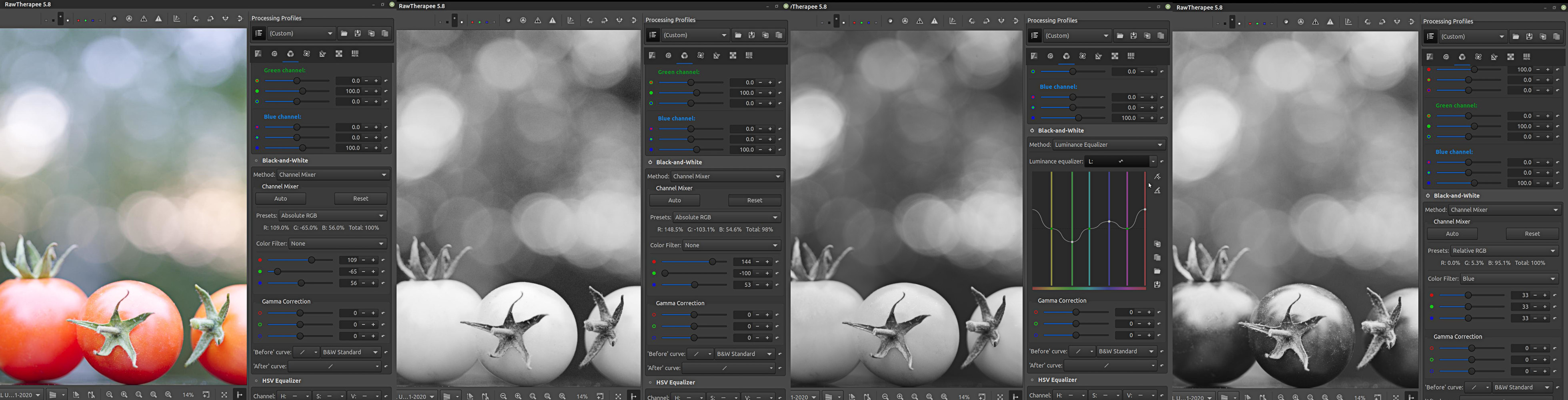This screenshot has height=400, width=1568.
Task: Reset the Luminance equalizer curve using its undo arrow
Action: 1162,161
